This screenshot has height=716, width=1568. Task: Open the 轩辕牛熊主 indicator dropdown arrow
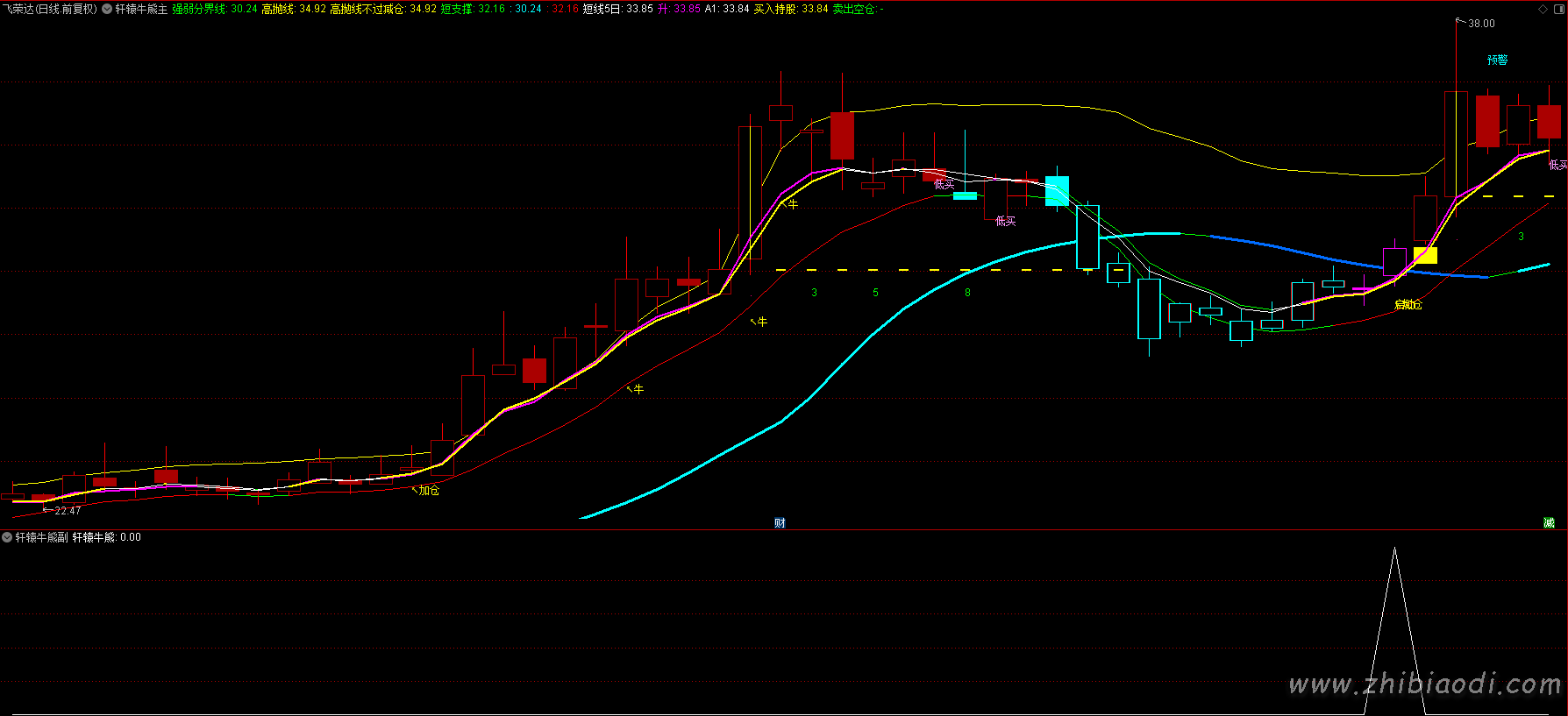click(107, 9)
